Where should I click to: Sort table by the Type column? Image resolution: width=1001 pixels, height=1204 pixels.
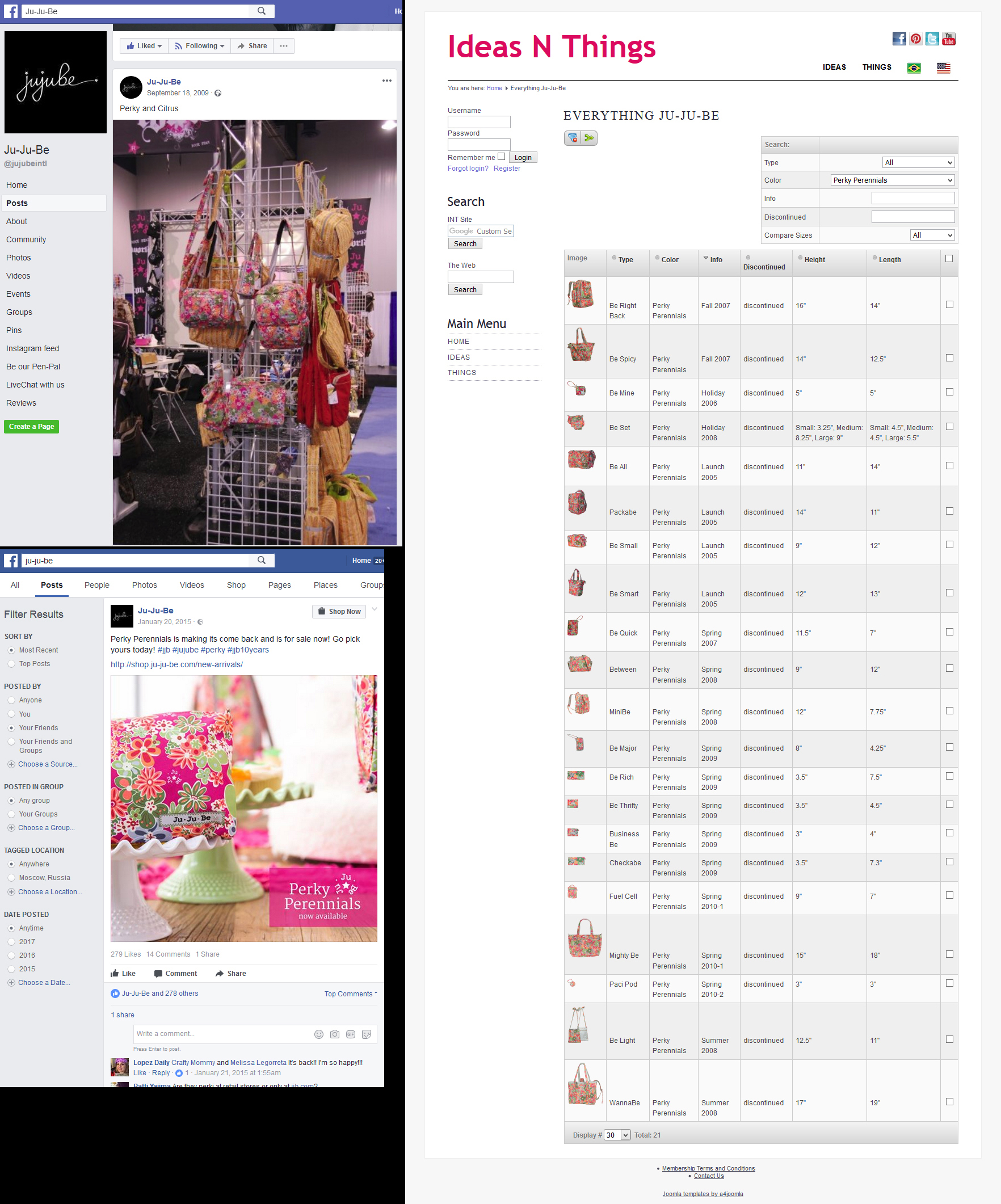click(625, 260)
